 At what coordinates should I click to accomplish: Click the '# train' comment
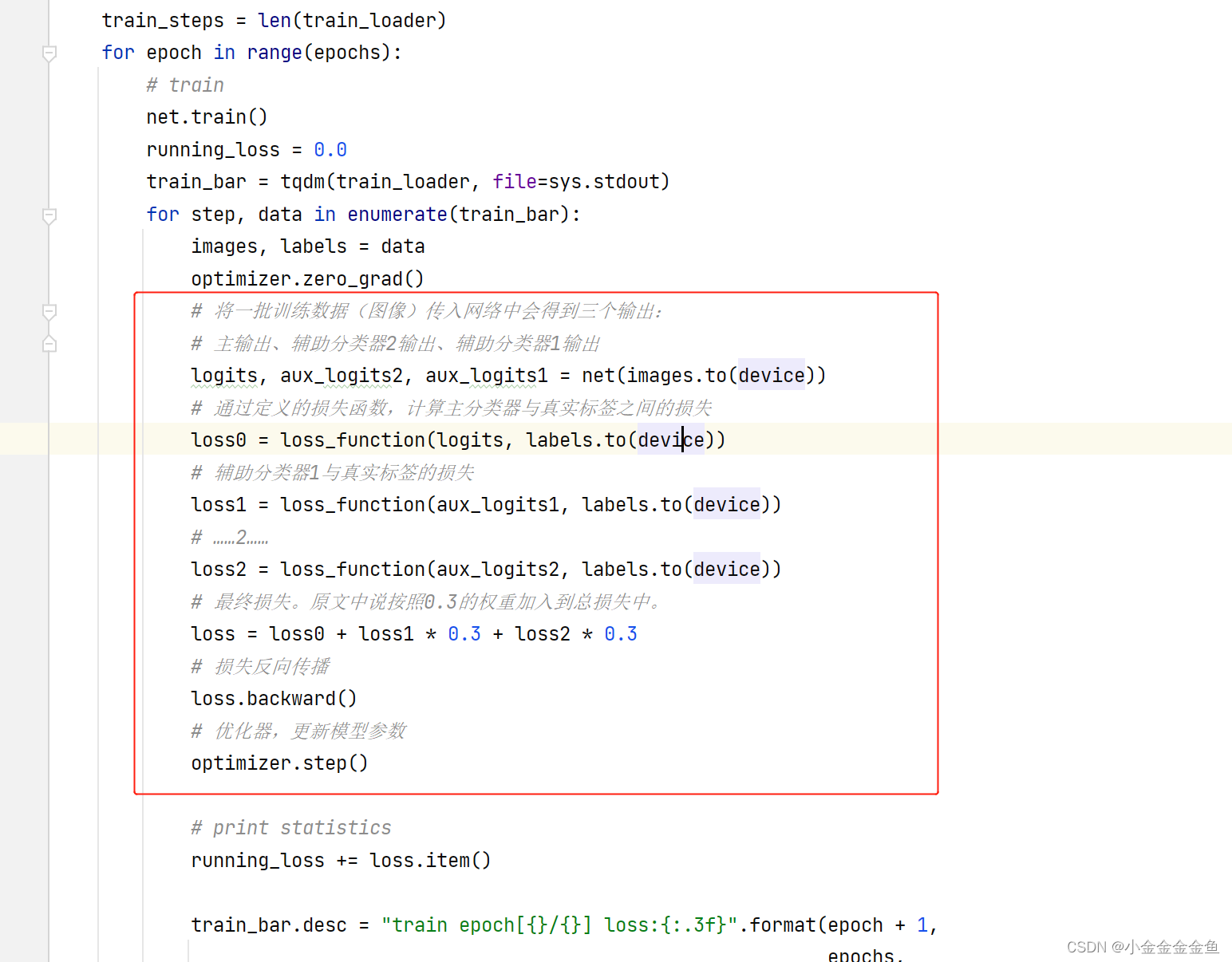pyautogui.click(x=185, y=85)
